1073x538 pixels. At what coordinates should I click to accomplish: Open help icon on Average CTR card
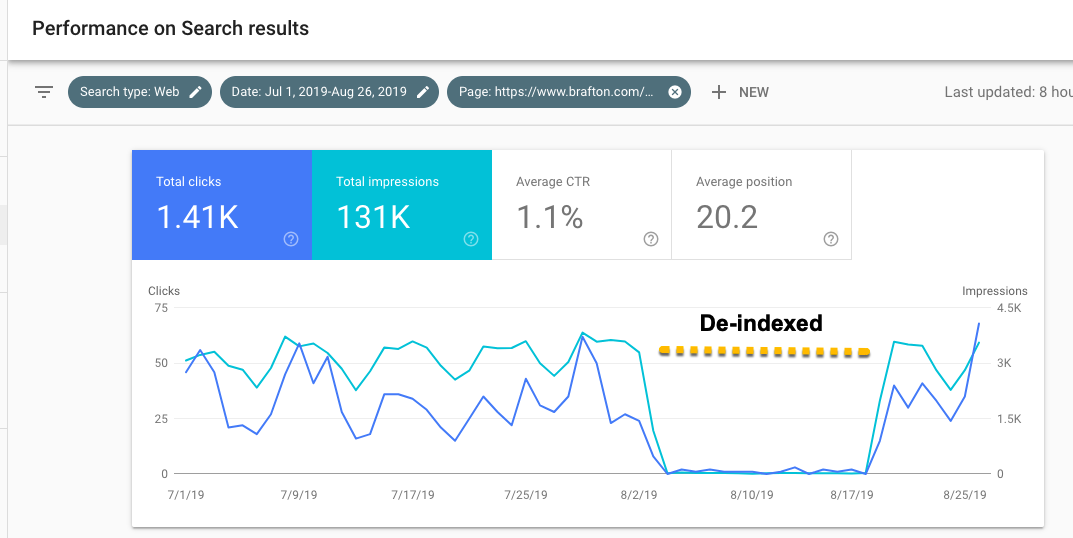(651, 239)
